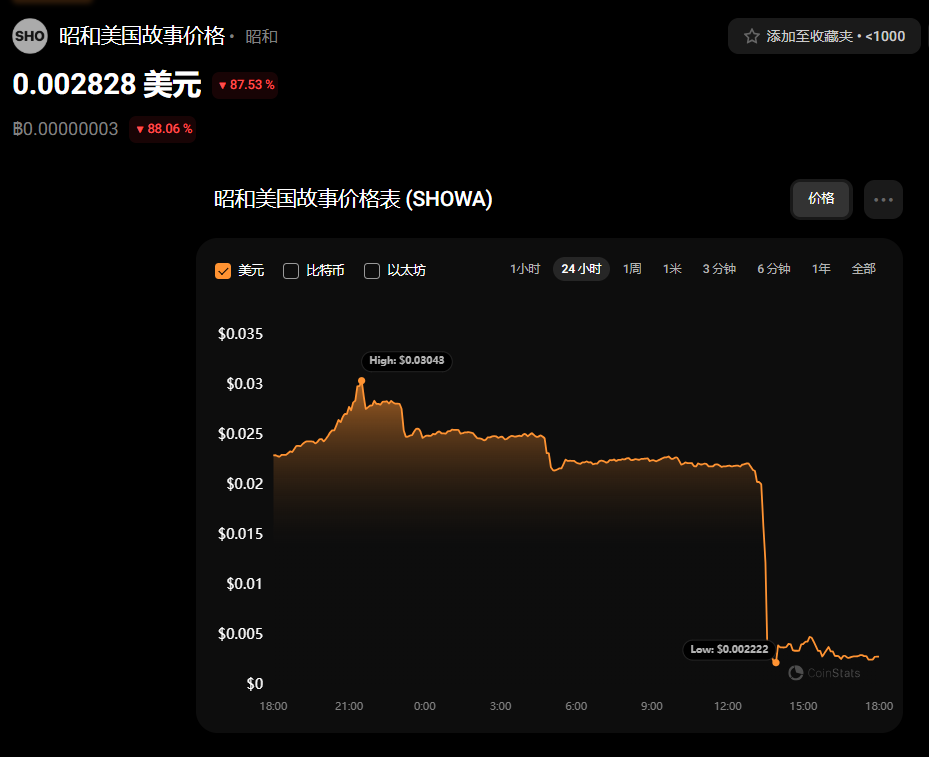The image size is (929, 757).
Task: Select the 3 分钟 range option
Action: (x=719, y=269)
